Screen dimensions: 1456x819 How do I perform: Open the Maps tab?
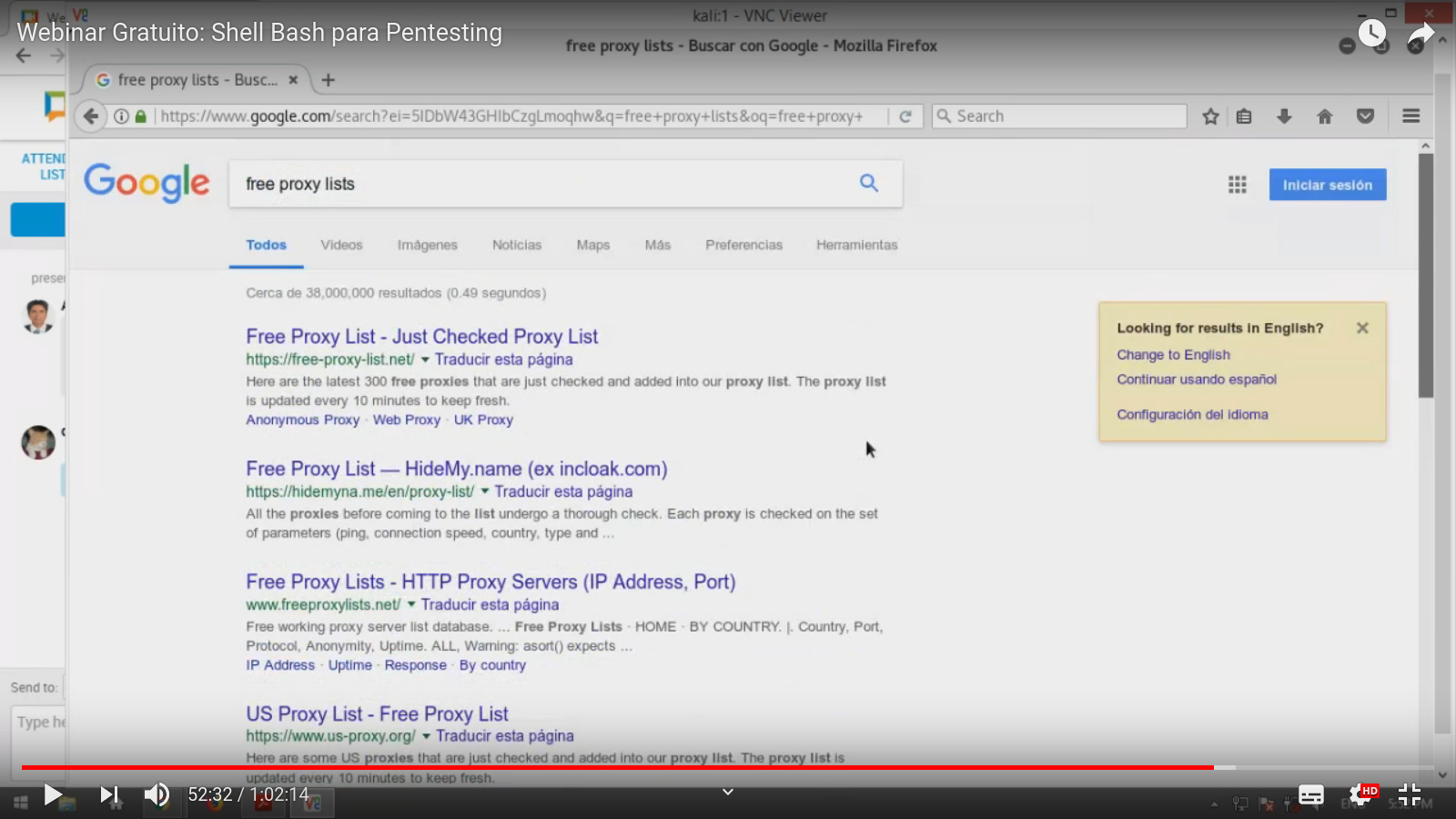point(593,245)
